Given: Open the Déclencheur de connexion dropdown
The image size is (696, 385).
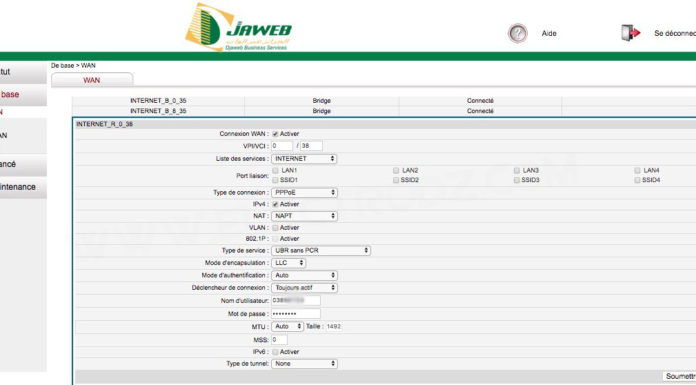Looking at the screenshot, I should [x=304, y=288].
